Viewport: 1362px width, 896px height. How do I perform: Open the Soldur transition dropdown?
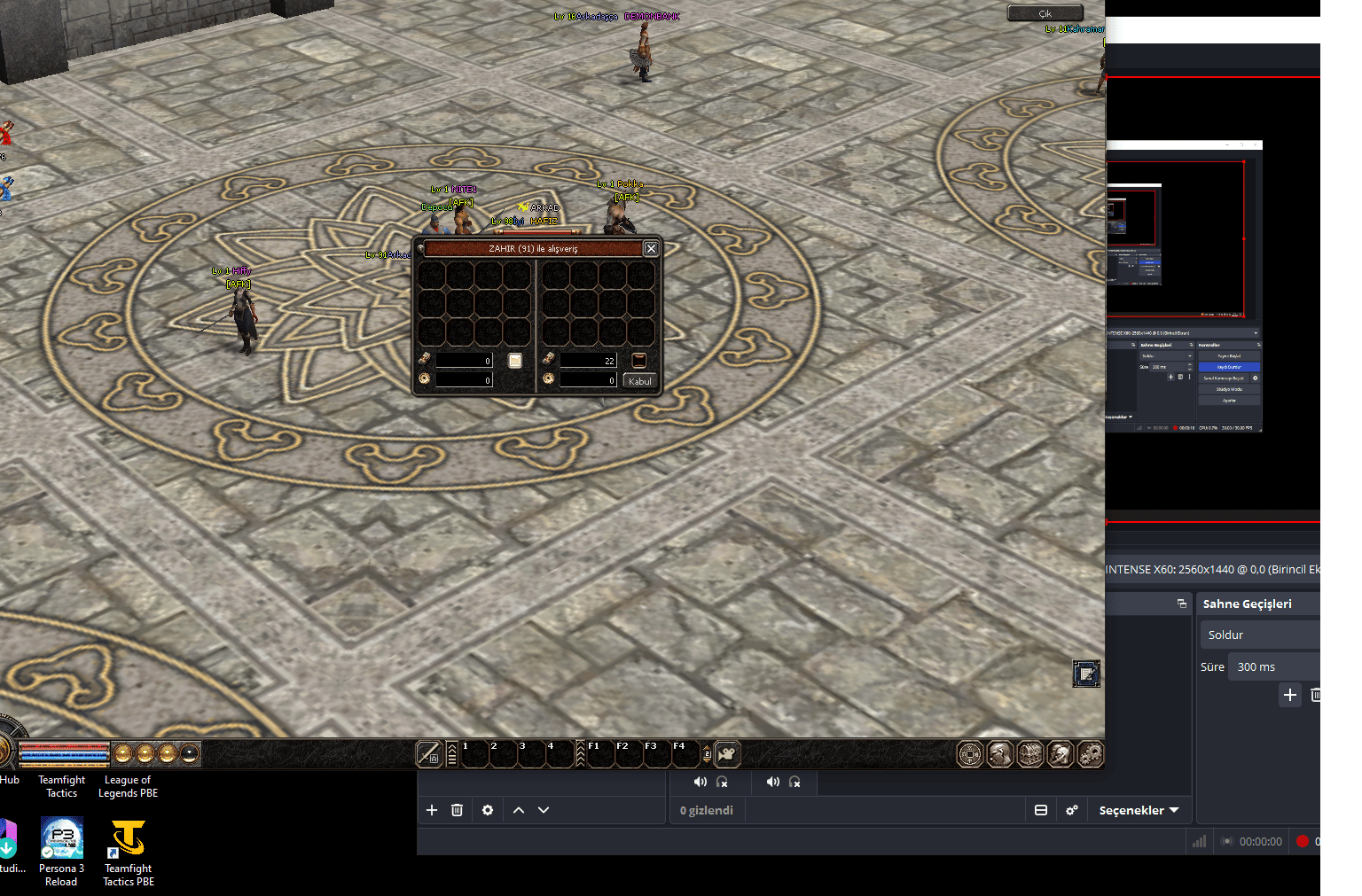click(x=1260, y=635)
